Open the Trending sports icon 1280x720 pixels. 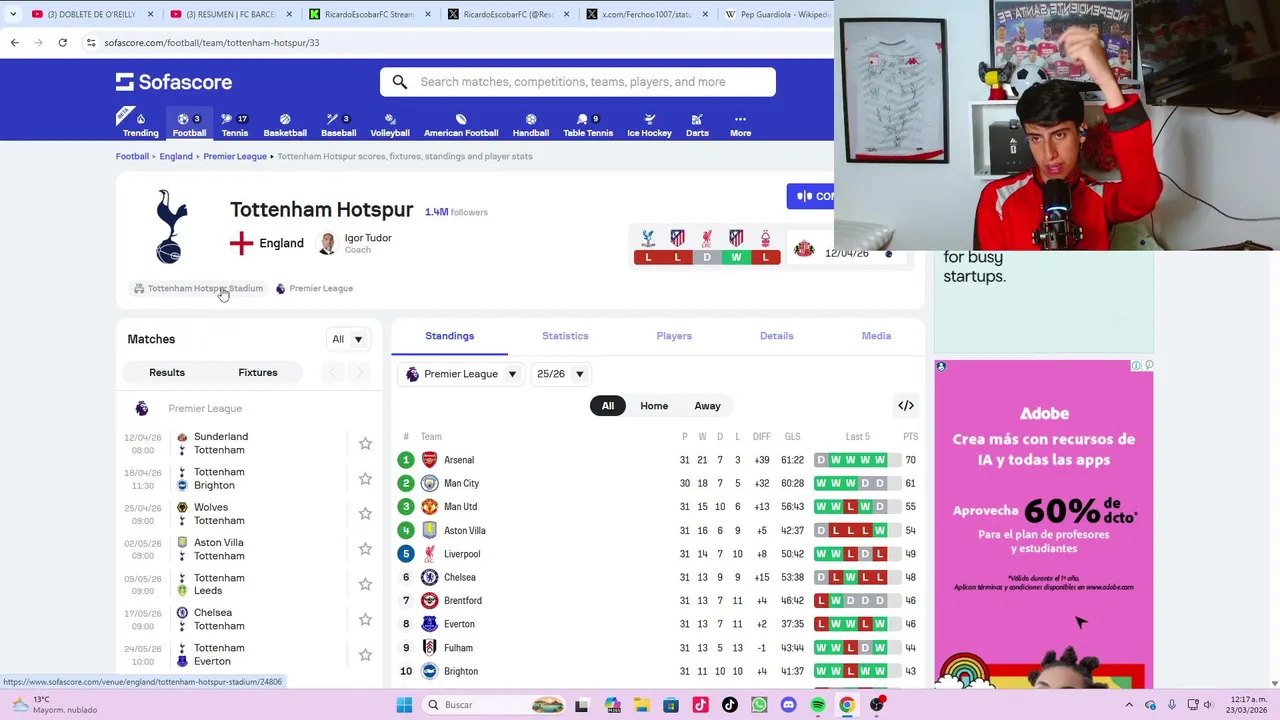point(140,124)
